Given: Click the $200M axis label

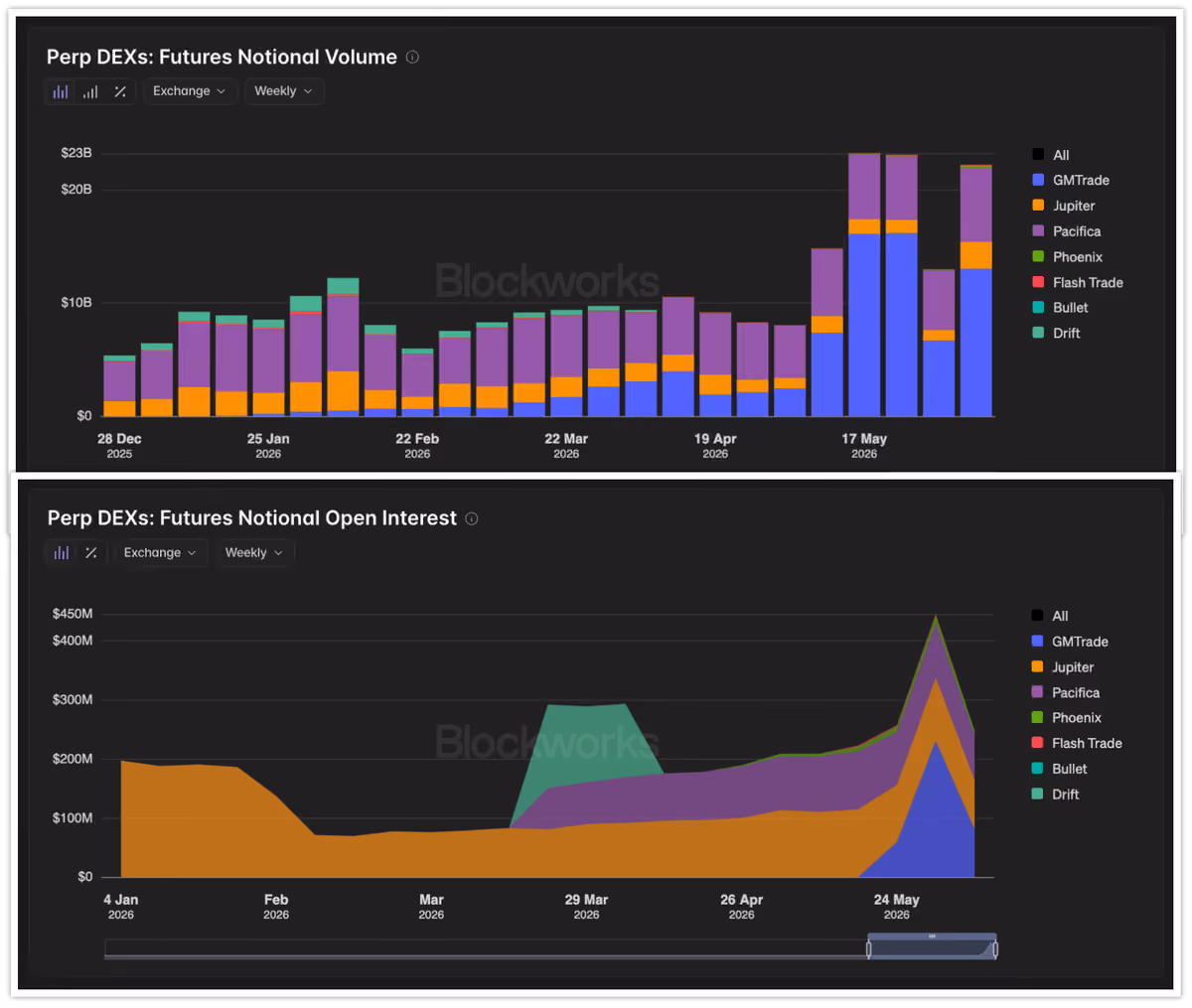Looking at the screenshot, I should tap(73, 759).
